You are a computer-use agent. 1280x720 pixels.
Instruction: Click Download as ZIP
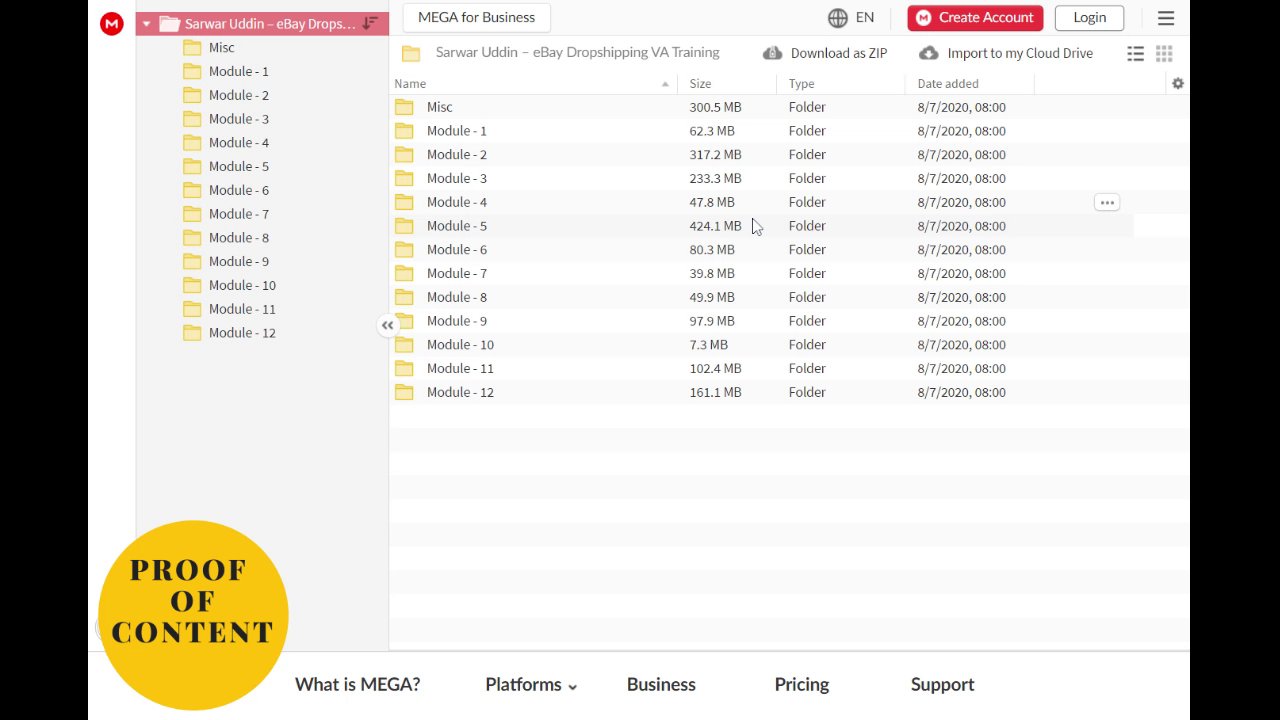point(825,53)
